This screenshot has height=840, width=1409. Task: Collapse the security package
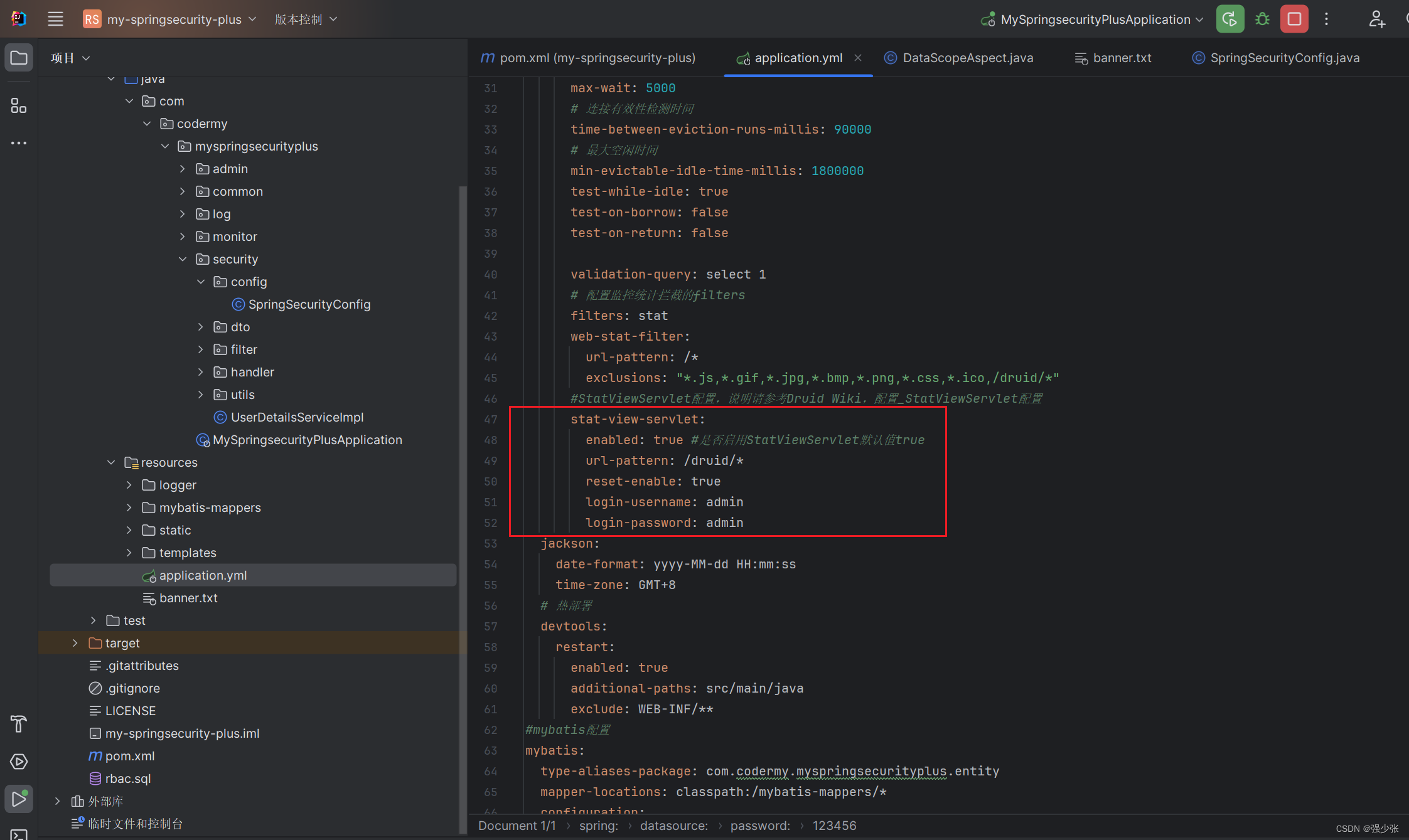[x=183, y=259]
